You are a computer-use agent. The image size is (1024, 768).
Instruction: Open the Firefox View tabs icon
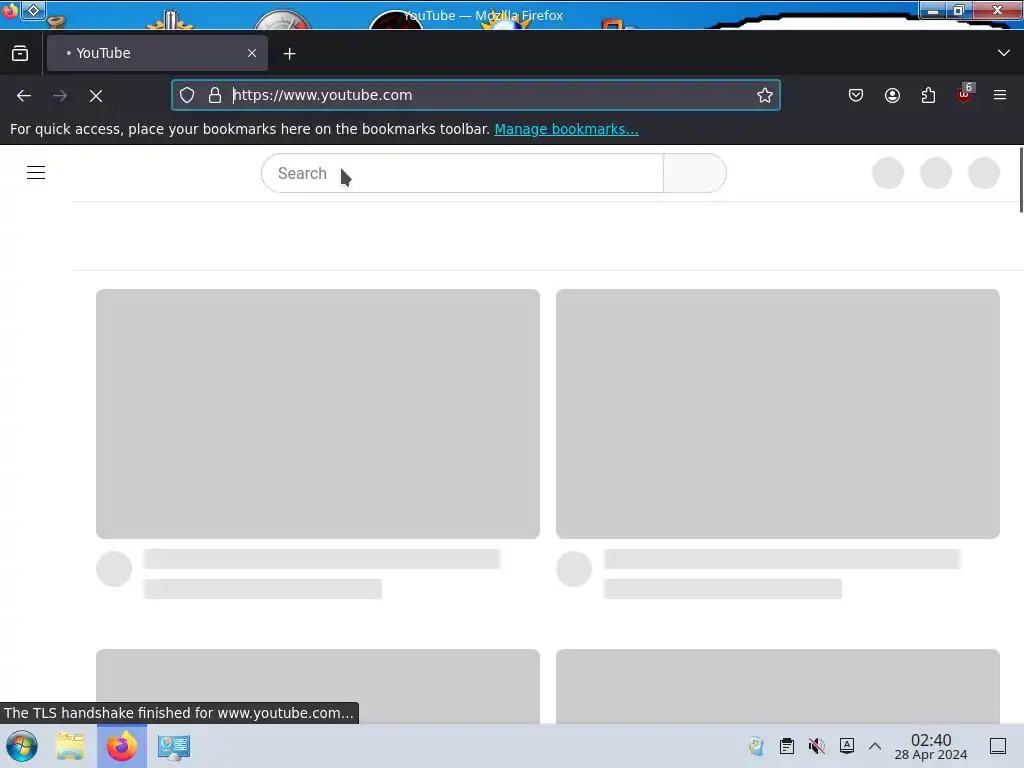pyautogui.click(x=20, y=54)
